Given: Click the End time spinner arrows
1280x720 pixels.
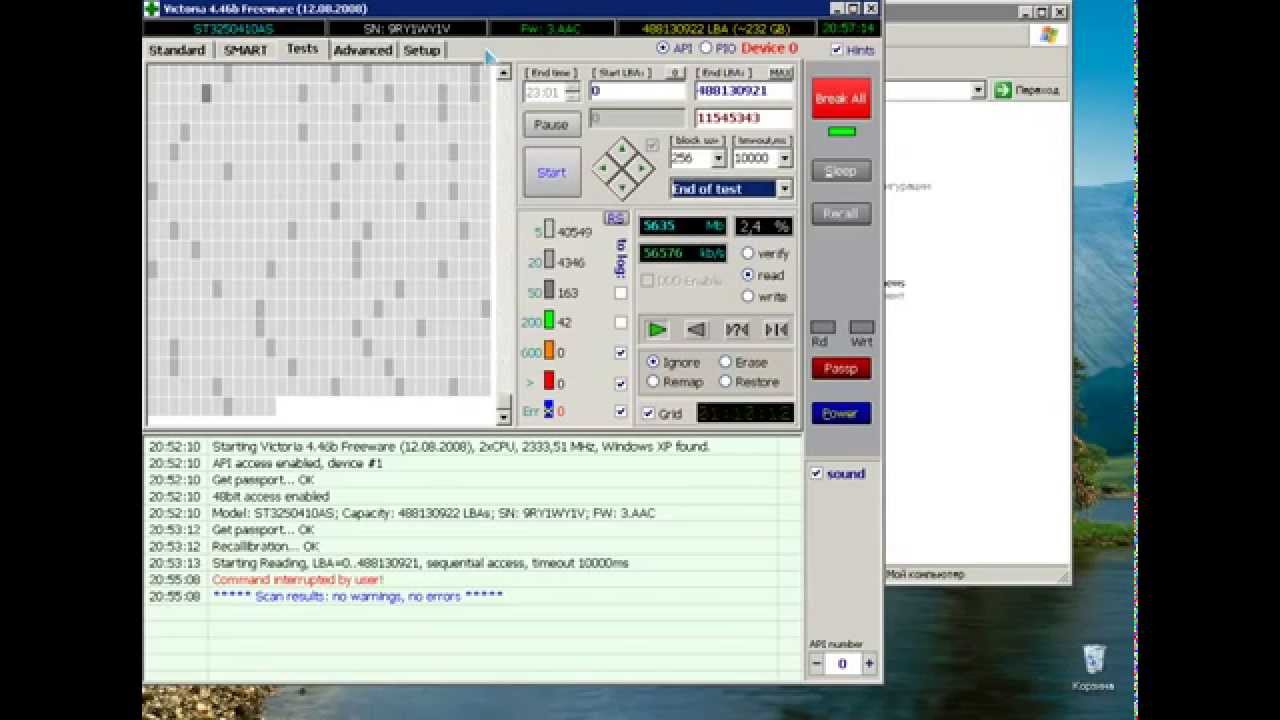Looking at the screenshot, I should [572, 92].
